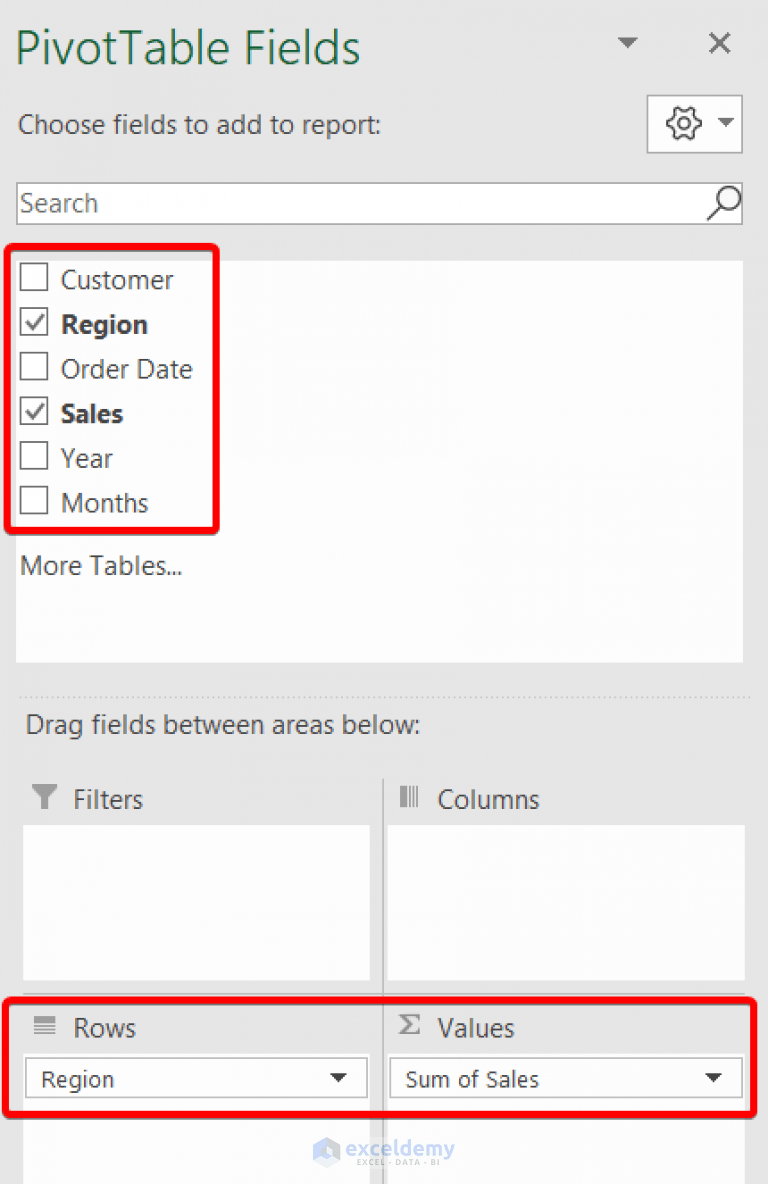This screenshot has width=768, height=1184.
Task: Open the Sum of Sales dropdown
Action: pos(712,1078)
